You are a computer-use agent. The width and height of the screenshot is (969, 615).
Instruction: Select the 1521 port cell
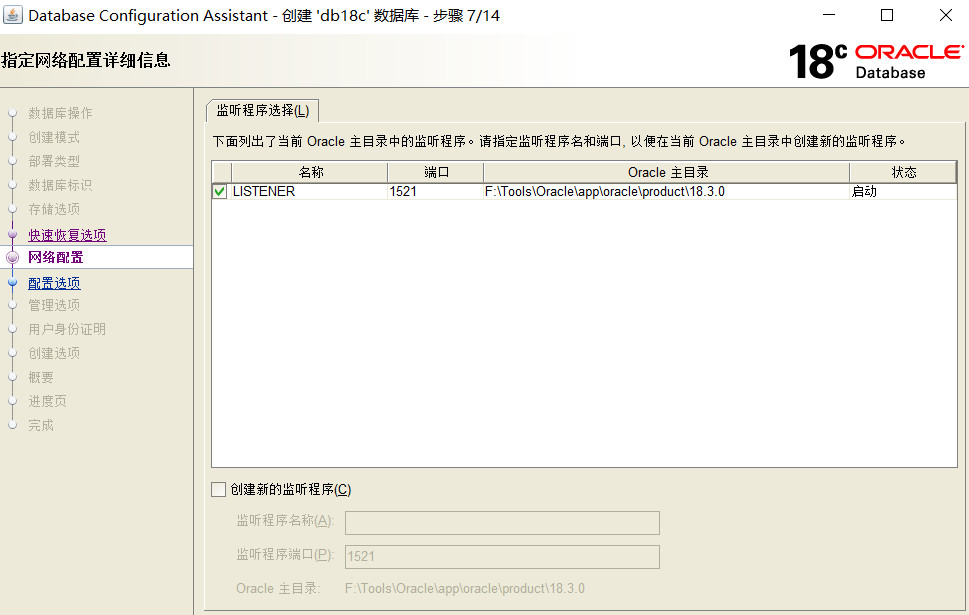(x=436, y=192)
